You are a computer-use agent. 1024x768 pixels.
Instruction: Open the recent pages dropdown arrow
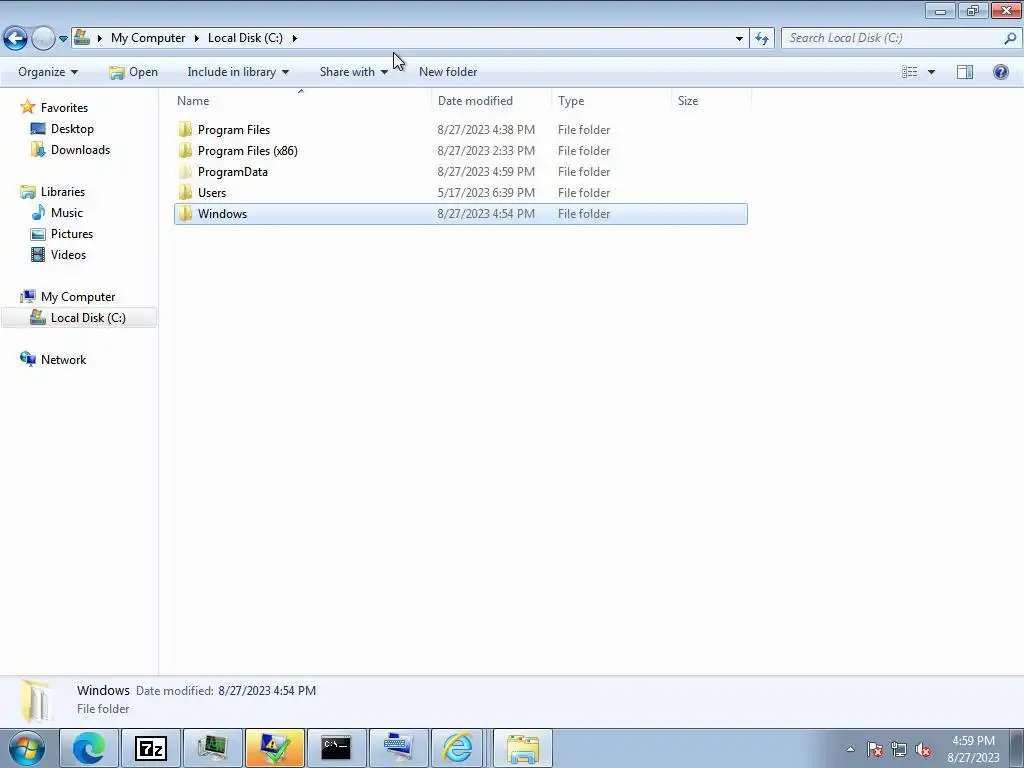point(63,39)
